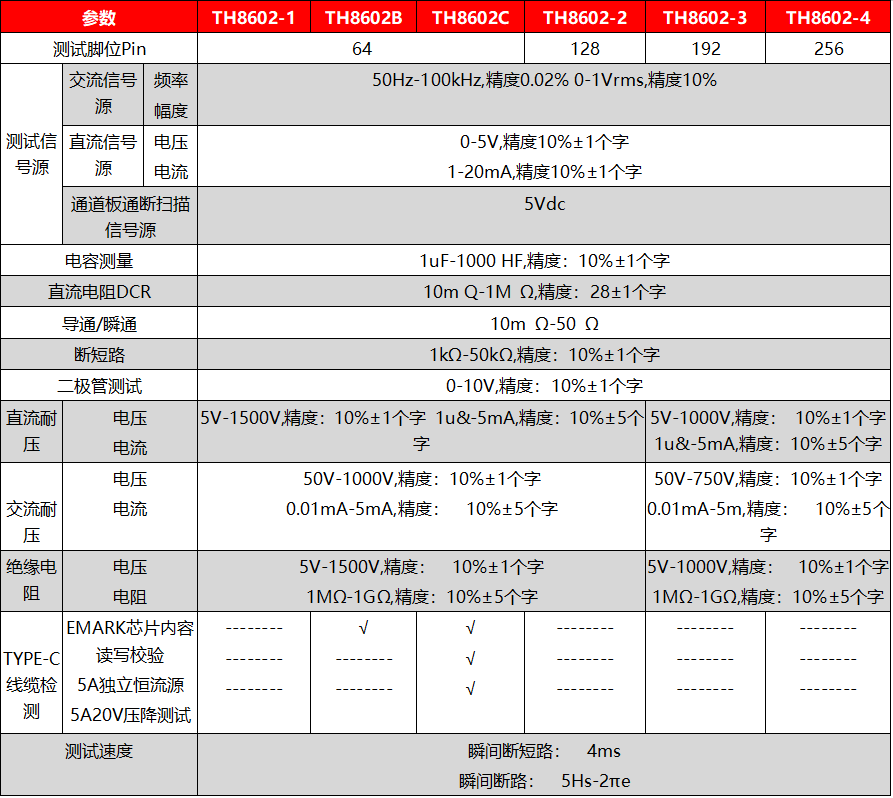Select the TH8602B column header
The height and width of the screenshot is (798, 893).
(x=364, y=17)
